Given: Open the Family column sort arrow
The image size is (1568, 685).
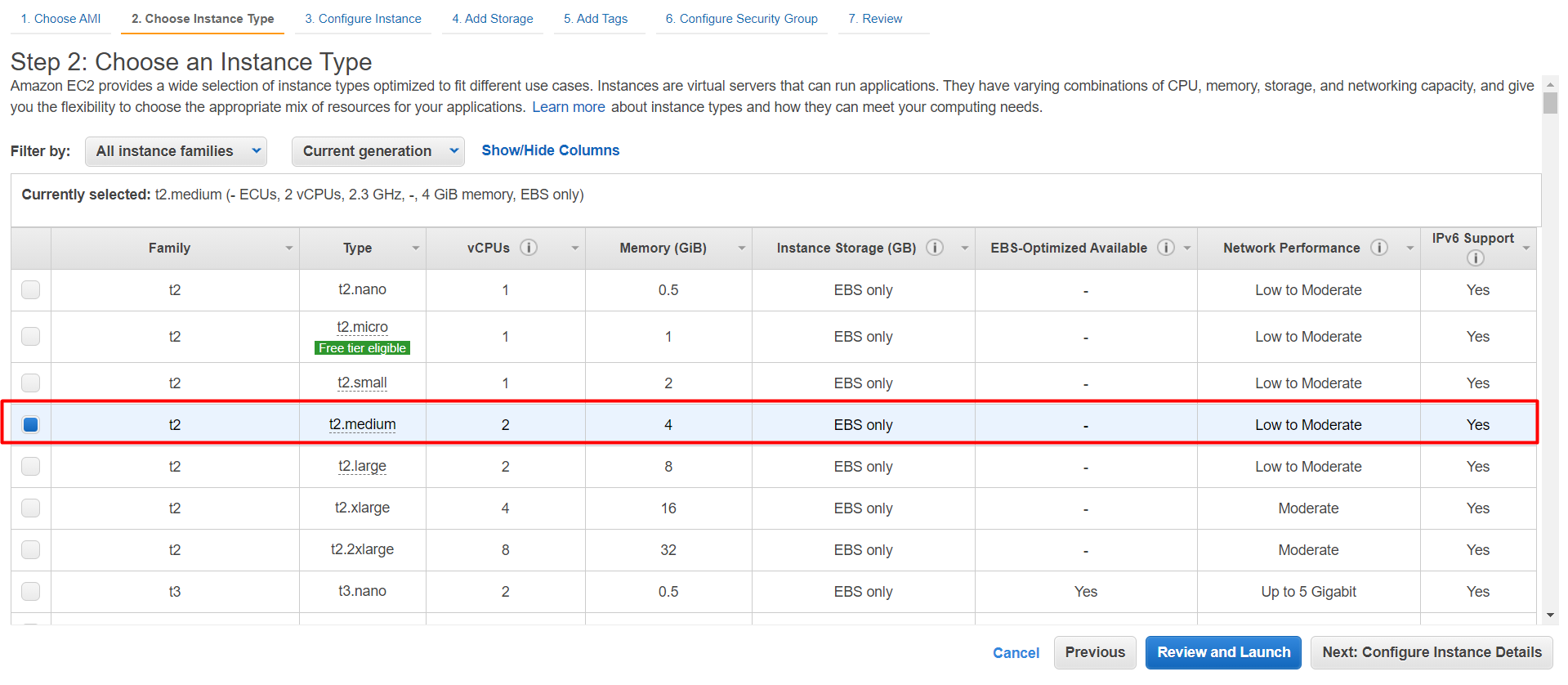Looking at the screenshot, I should coord(289,248).
